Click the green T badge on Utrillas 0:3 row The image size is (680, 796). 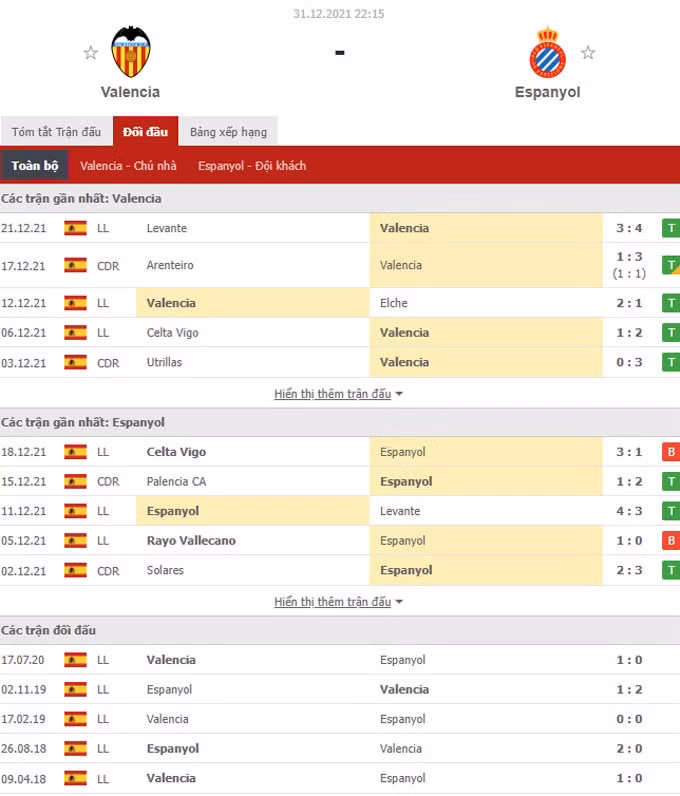(x=671, y=362)
